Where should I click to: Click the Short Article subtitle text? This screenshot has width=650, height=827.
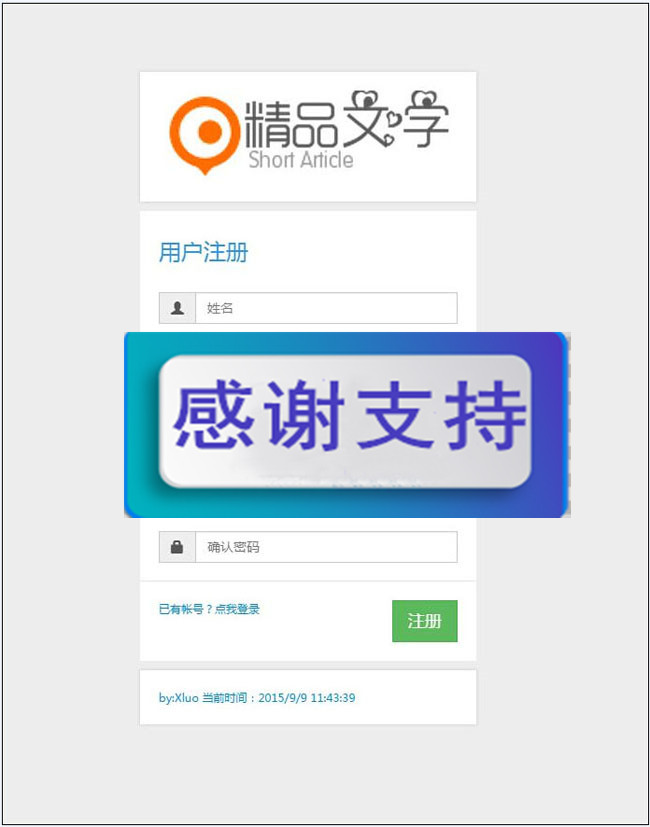click(301, 160)
